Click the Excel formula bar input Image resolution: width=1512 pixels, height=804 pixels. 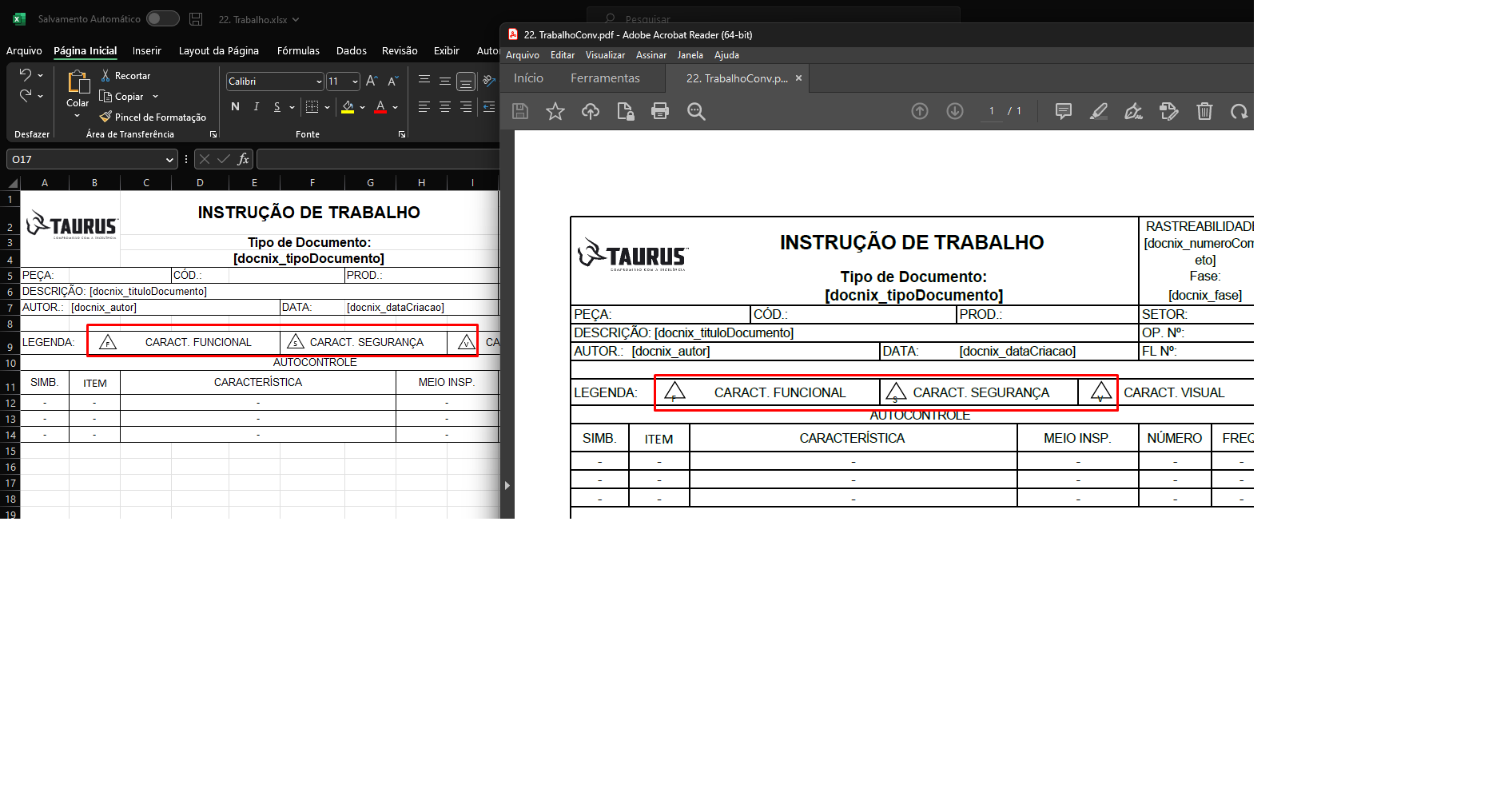(377, 159)
